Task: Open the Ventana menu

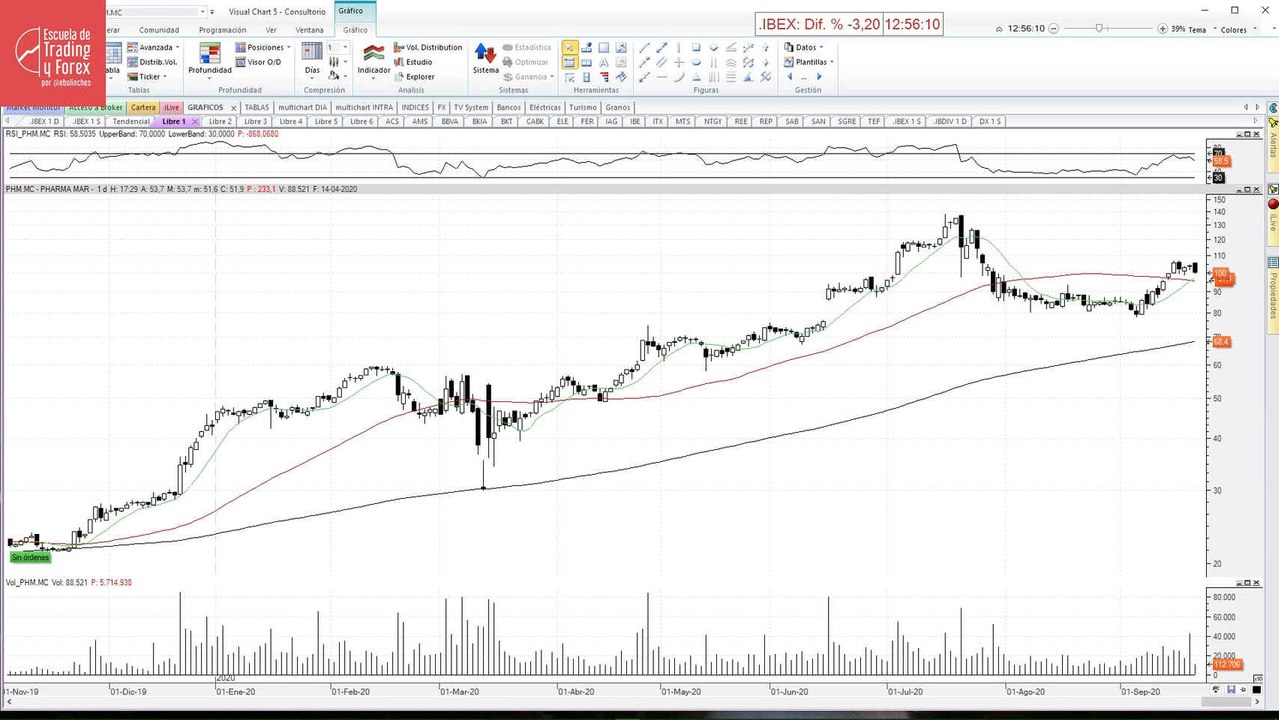Action: [309, 30]
